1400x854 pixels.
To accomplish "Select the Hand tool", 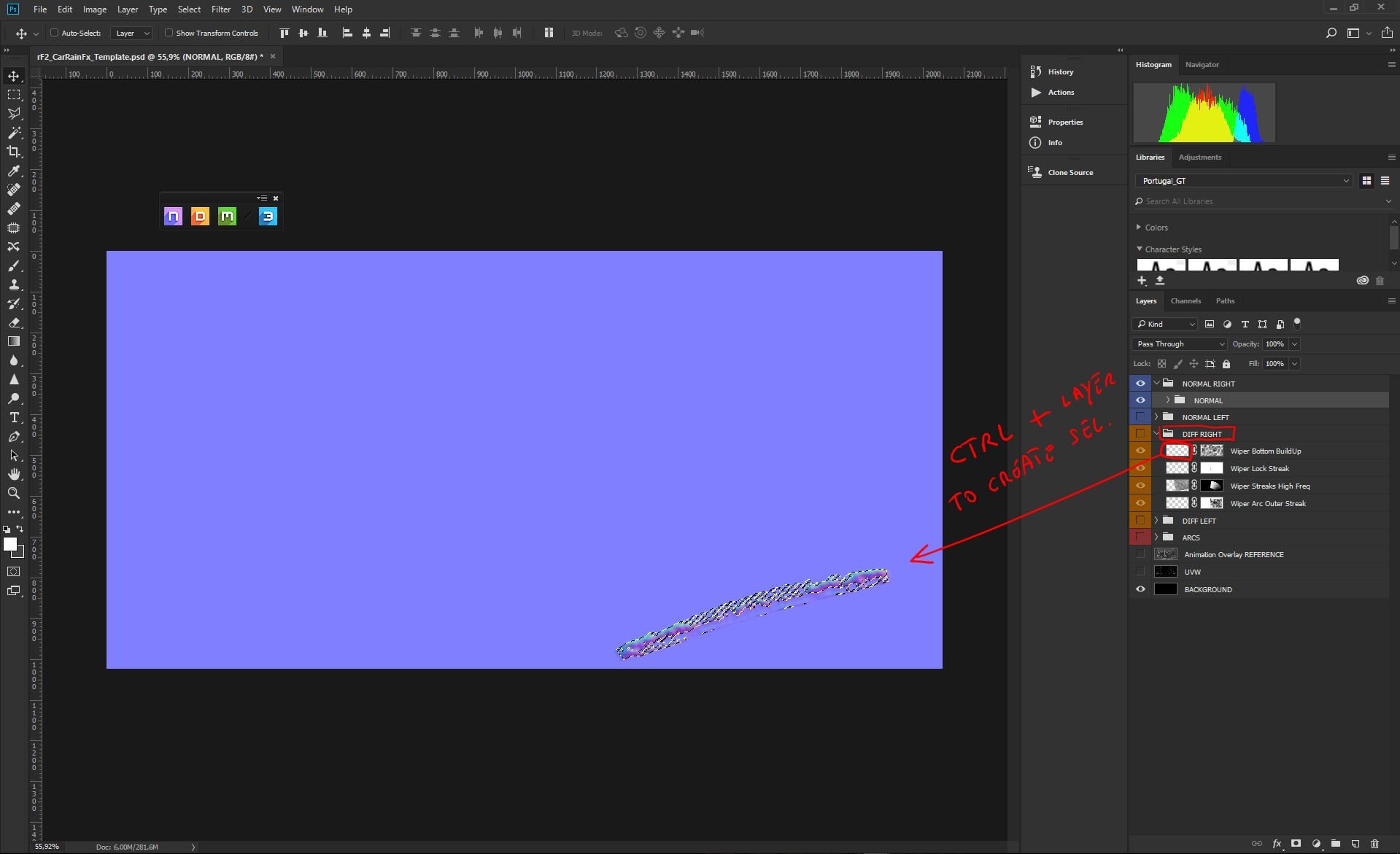I will [14, 474].
